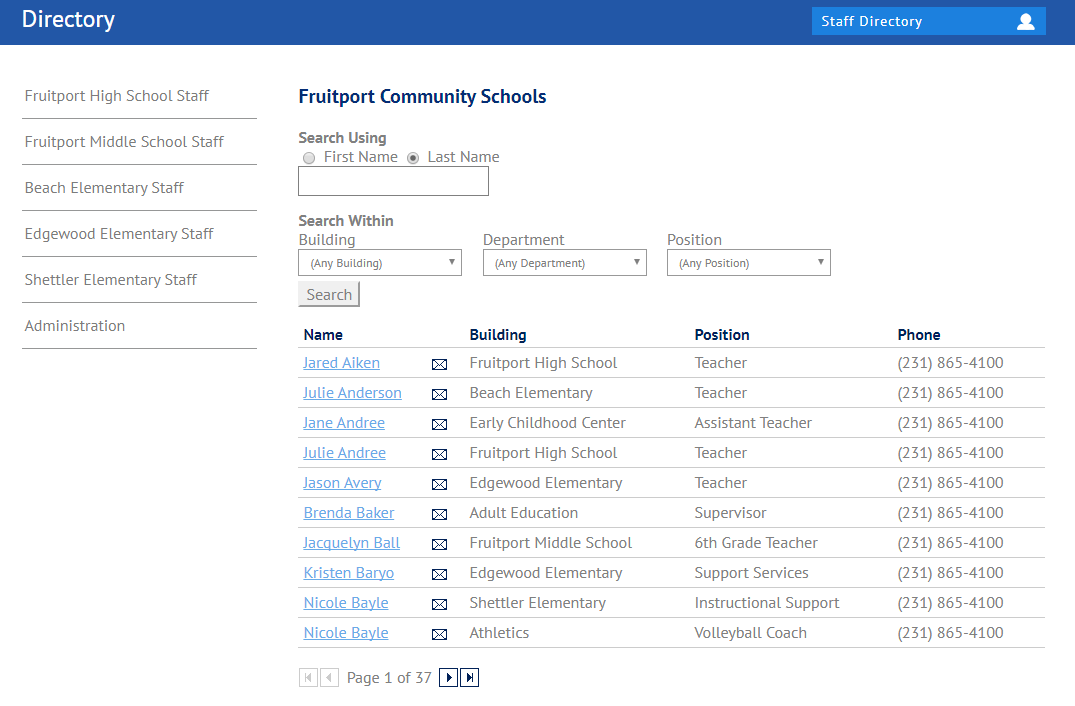Click into the name search text field
Image resolution: width=1075 pixels, height=706 pixels.
point(393,181)
